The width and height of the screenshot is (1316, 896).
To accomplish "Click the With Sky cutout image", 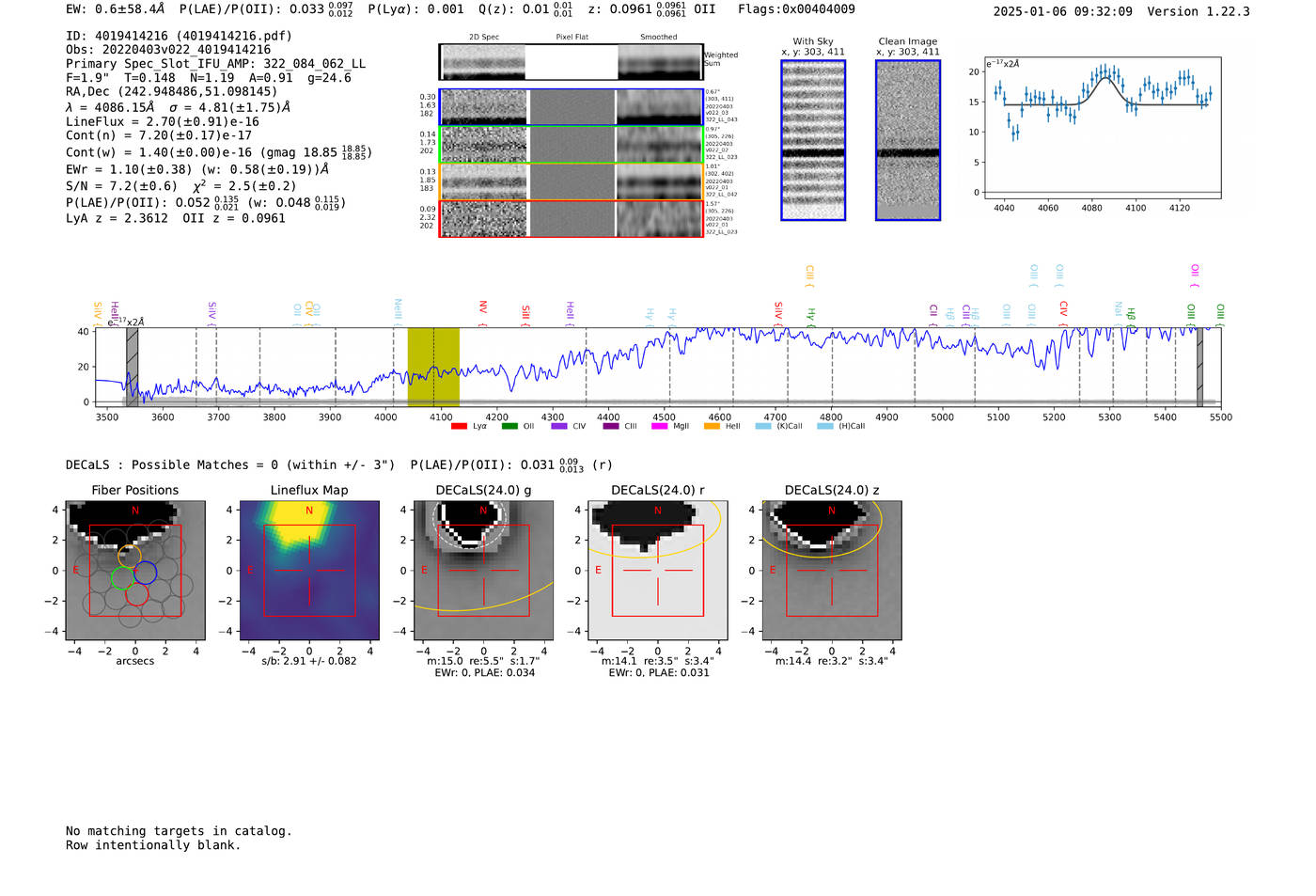I will tap(813, 140).
